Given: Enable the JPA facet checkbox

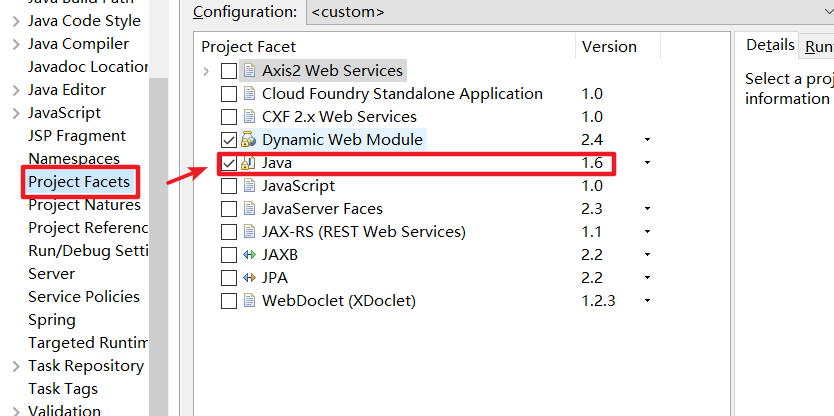Looking at the screenshot, I should click(229, 278).
